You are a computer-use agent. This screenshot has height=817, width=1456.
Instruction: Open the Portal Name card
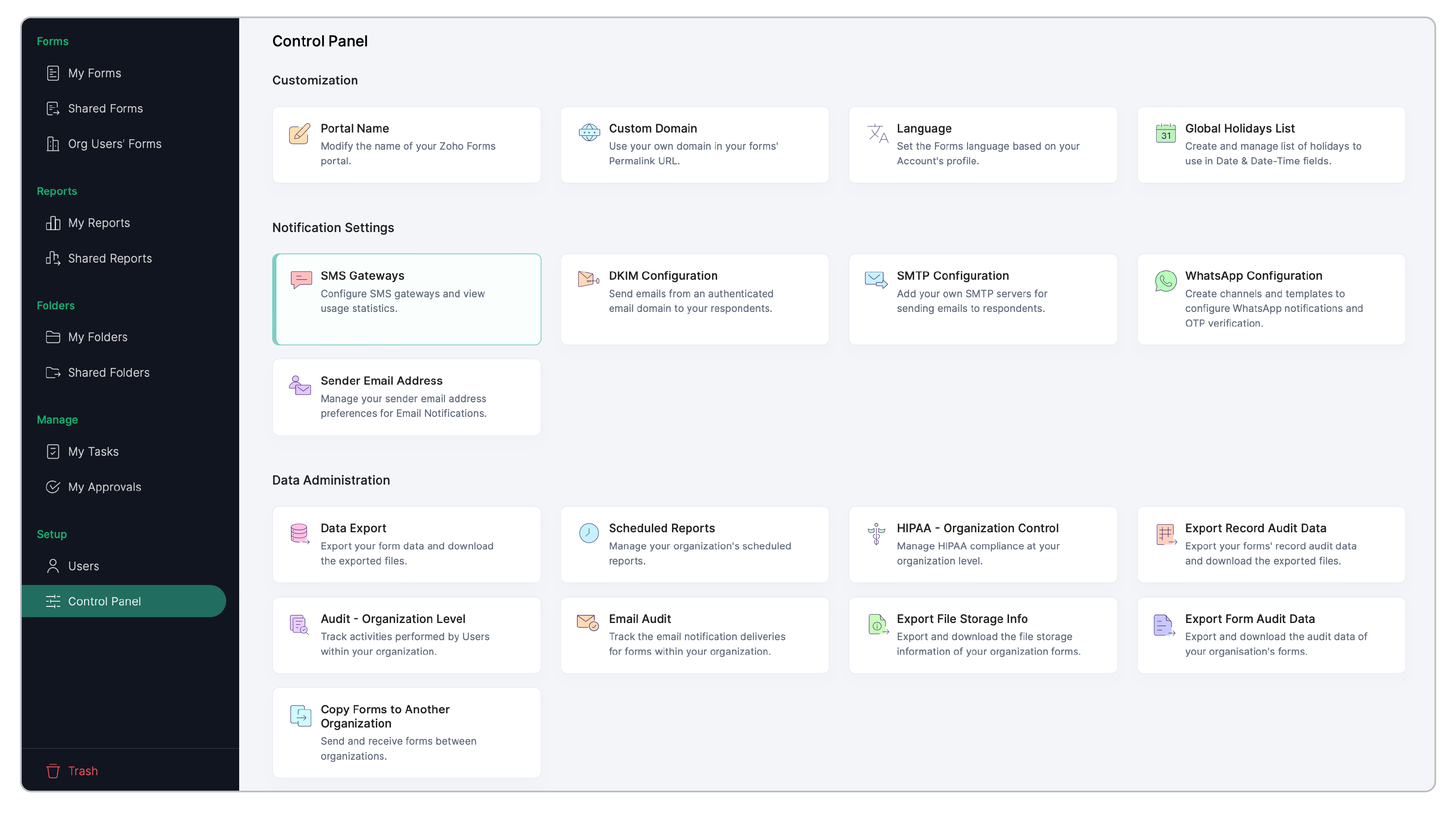406,145
